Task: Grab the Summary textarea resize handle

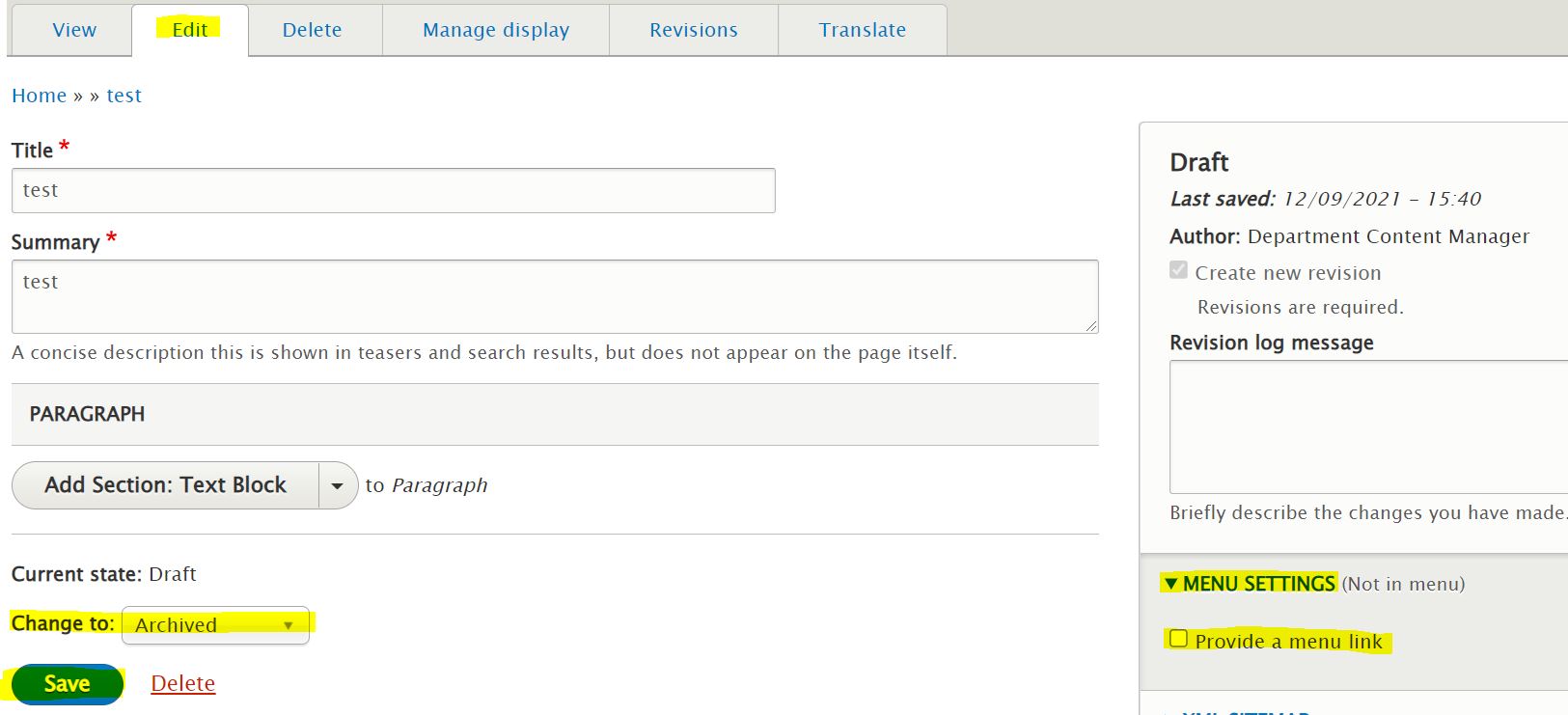Action: [x=1090, y=326]
